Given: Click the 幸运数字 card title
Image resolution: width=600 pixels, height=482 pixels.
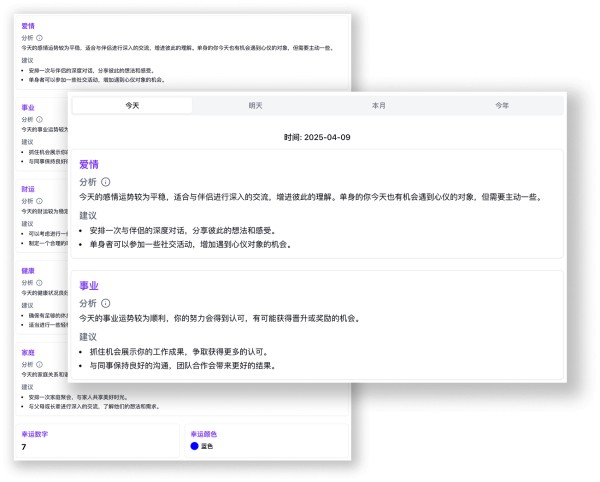Looking at the screenshot, I should 34,434.
